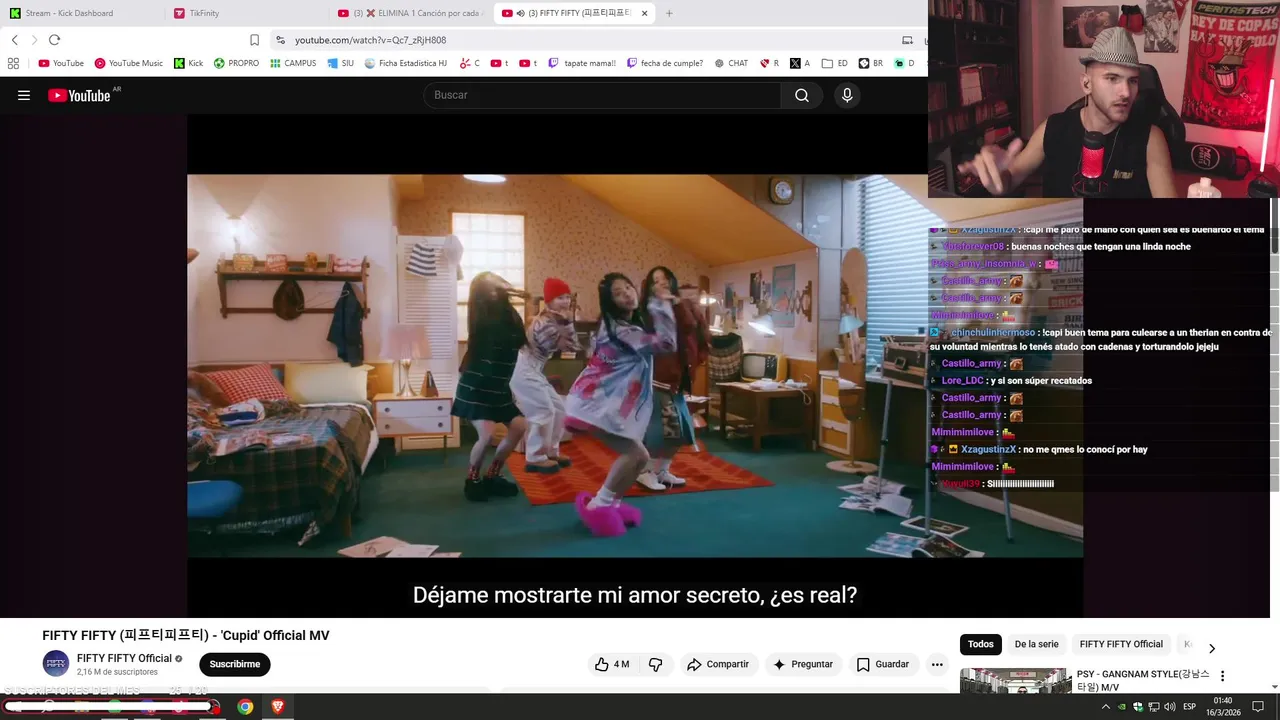Select the FIFTY FIFTY Official filter chip
1280x720 pixels.
(x=1121, y=644)
